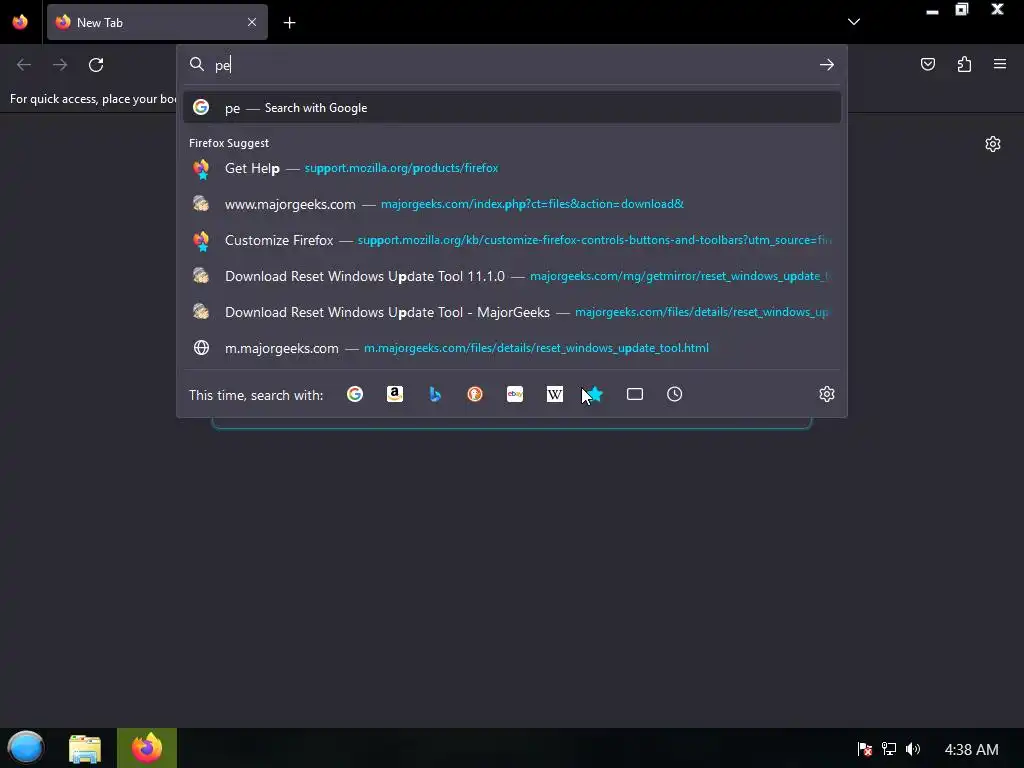This screenshot has height=768, width=1024.
Task: Open the m.majorgeeks.com suggestion
Action: (512, 348)
